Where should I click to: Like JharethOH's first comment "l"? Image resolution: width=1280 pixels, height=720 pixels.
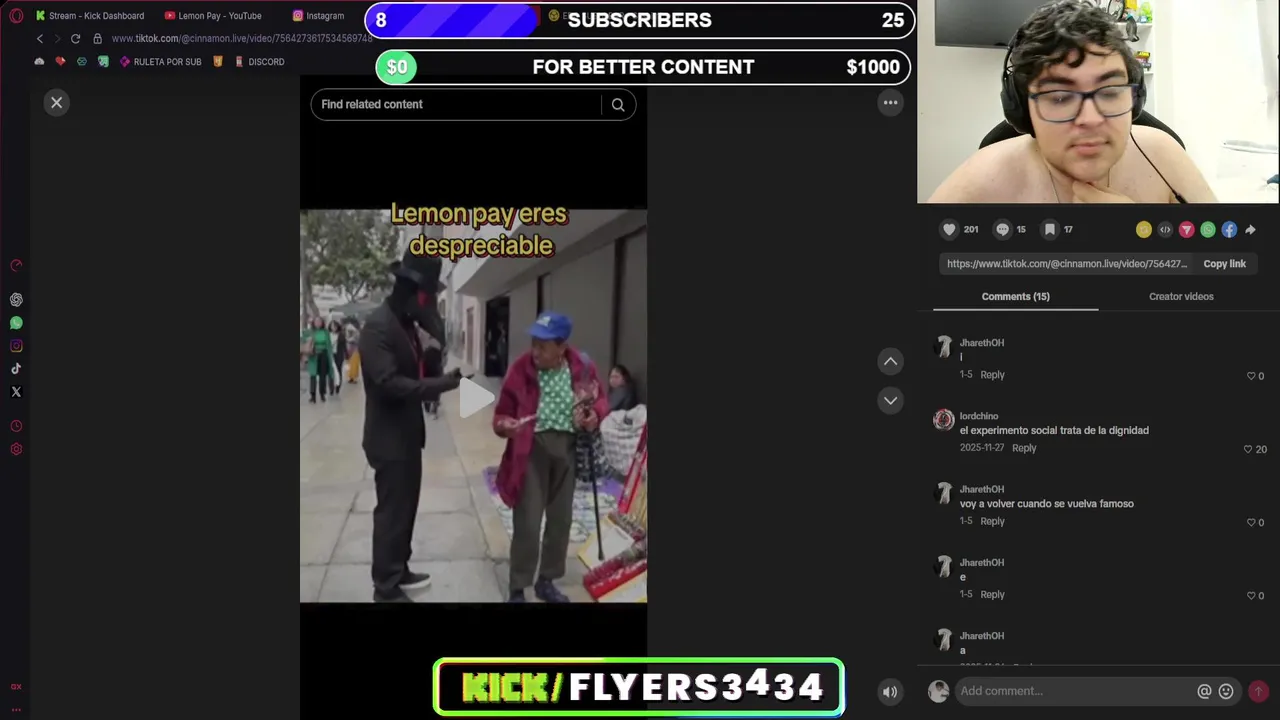click(x=1251, y=376)
